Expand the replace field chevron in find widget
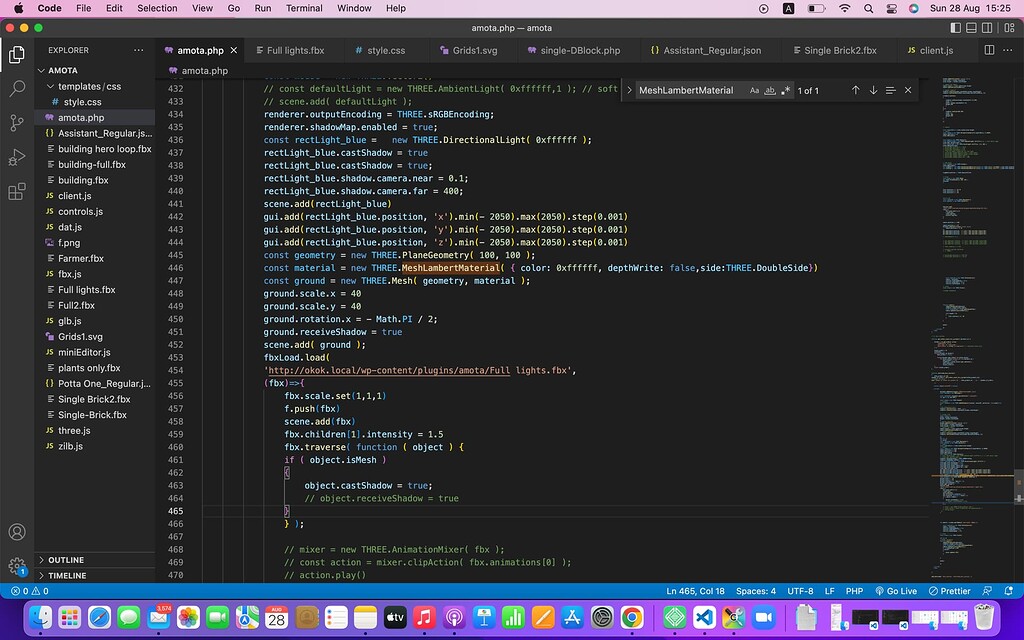 tap(629, 90)
